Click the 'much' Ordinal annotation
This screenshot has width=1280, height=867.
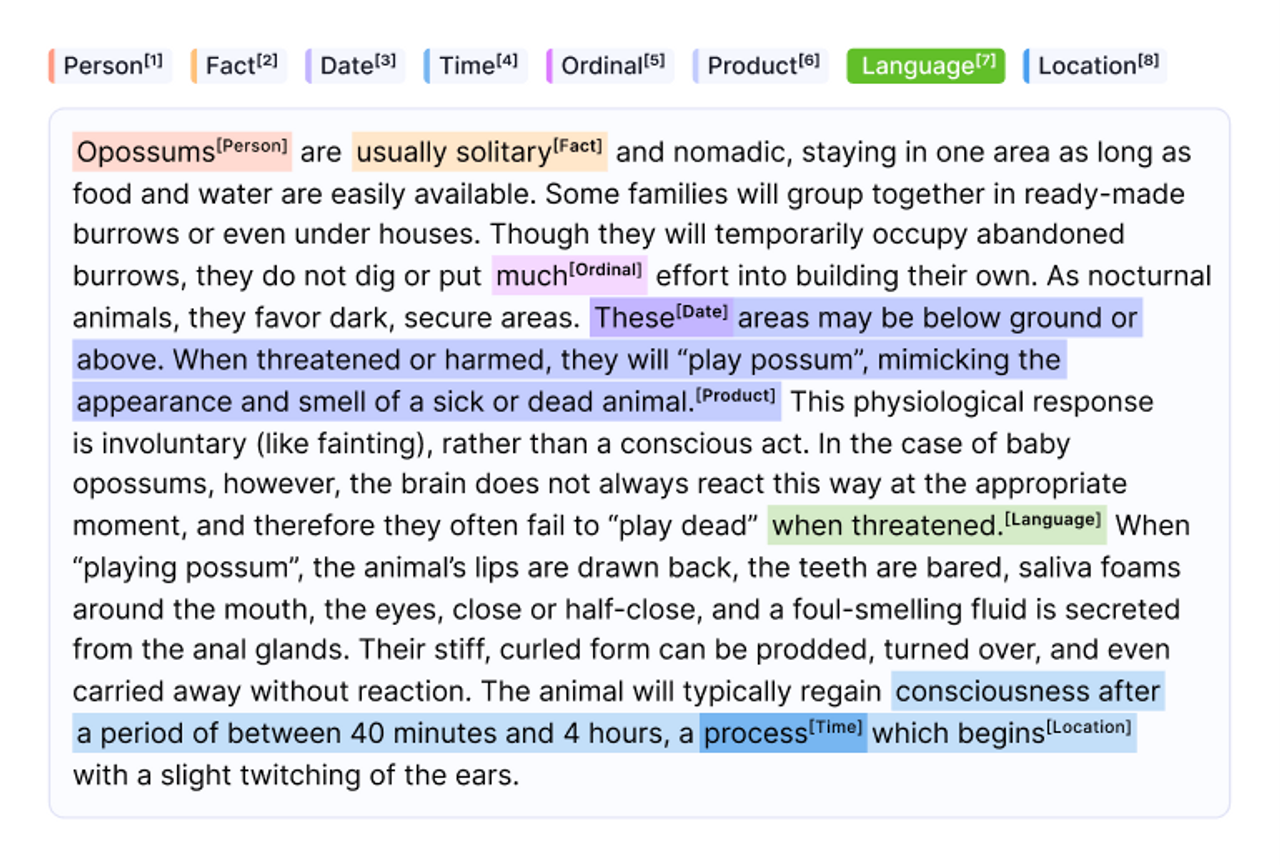532,276
